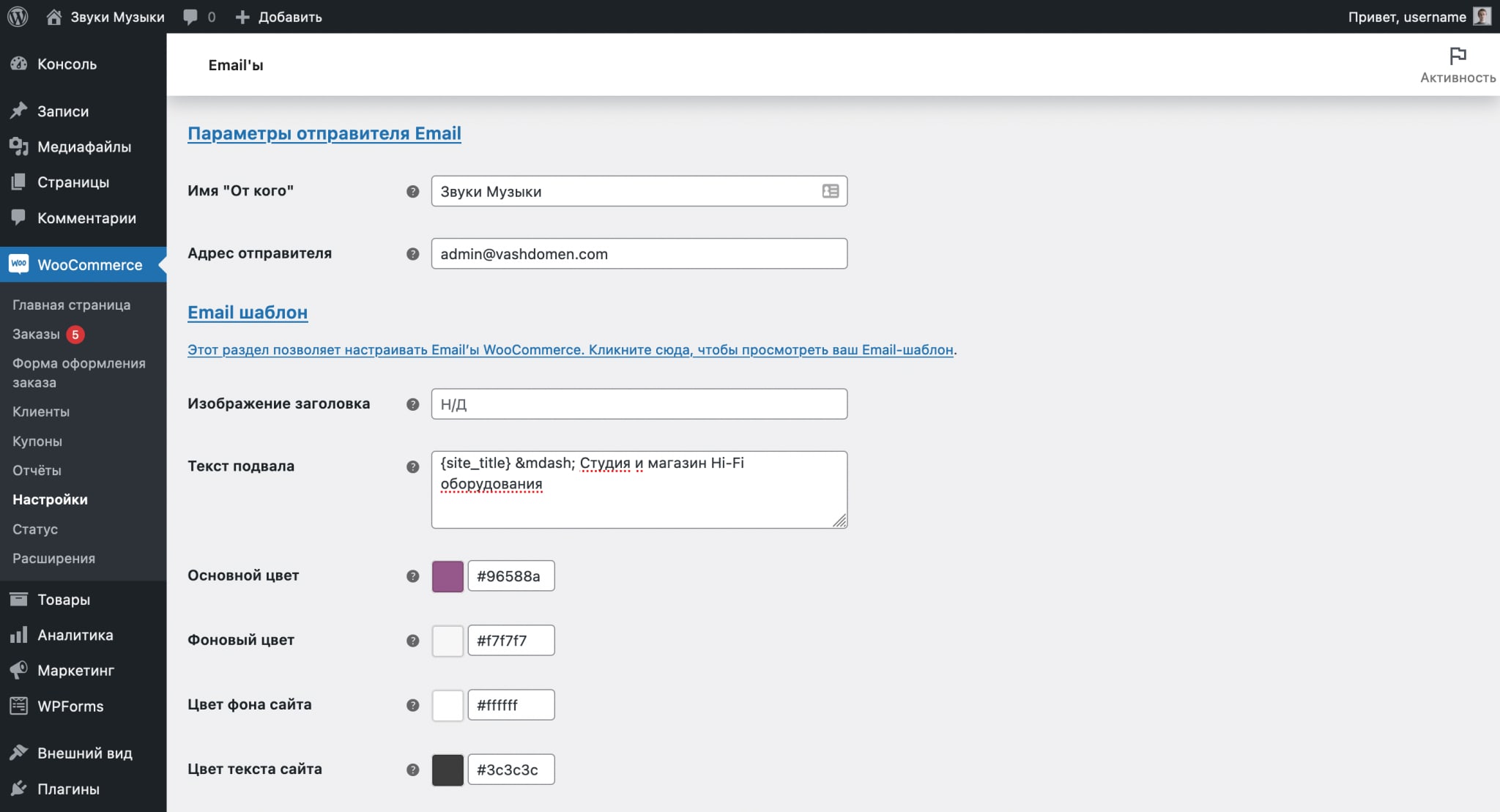Viewport: 1500px width, 812px height.
Task: Click Добавить in the admin bar
Action: (x=290, y=17)
